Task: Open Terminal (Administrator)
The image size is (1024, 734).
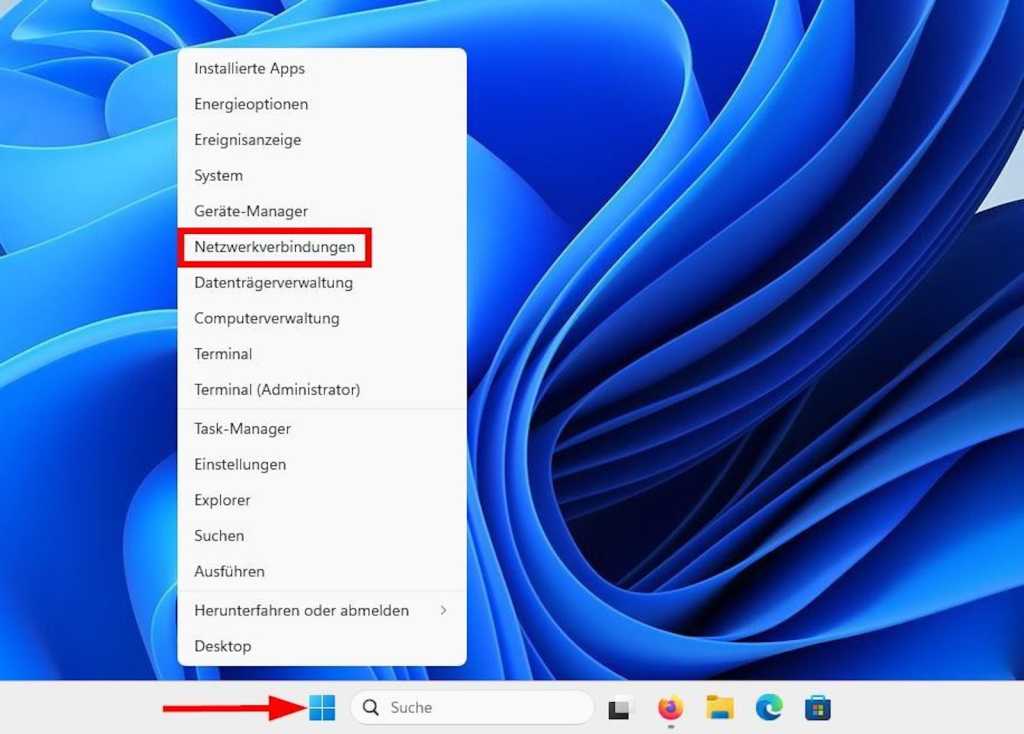Action: click(277, 390)
